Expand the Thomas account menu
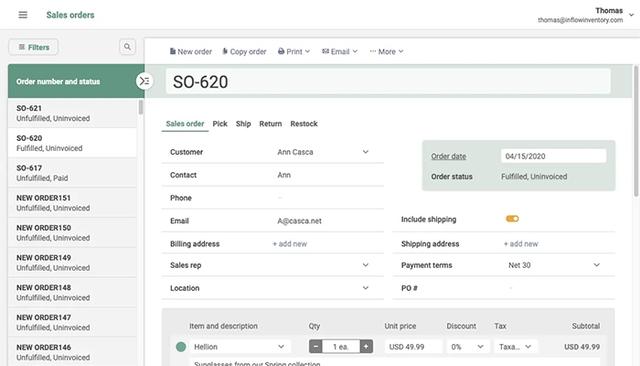This screenshot has width=640, height=366. tap(631, 15)
